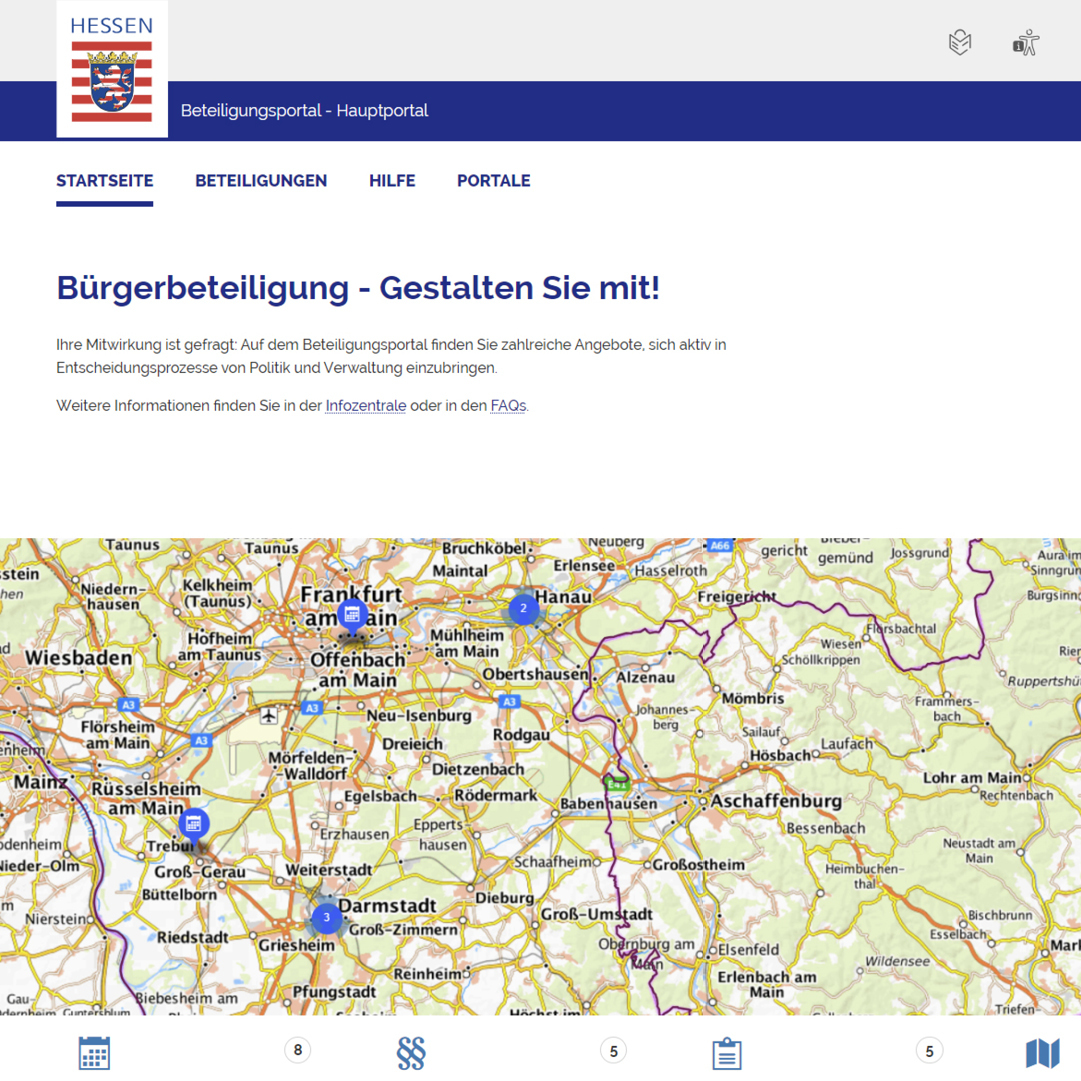The height and width of the screenshot is (1081, 1081).
Task: Select the Startseite tab
Action: point(105,181)
